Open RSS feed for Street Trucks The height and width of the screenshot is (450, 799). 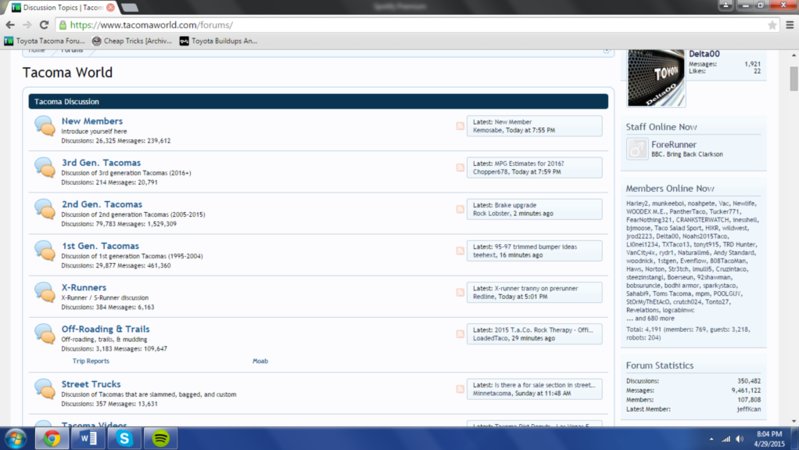pyautogui.click(x=460, y=389)
